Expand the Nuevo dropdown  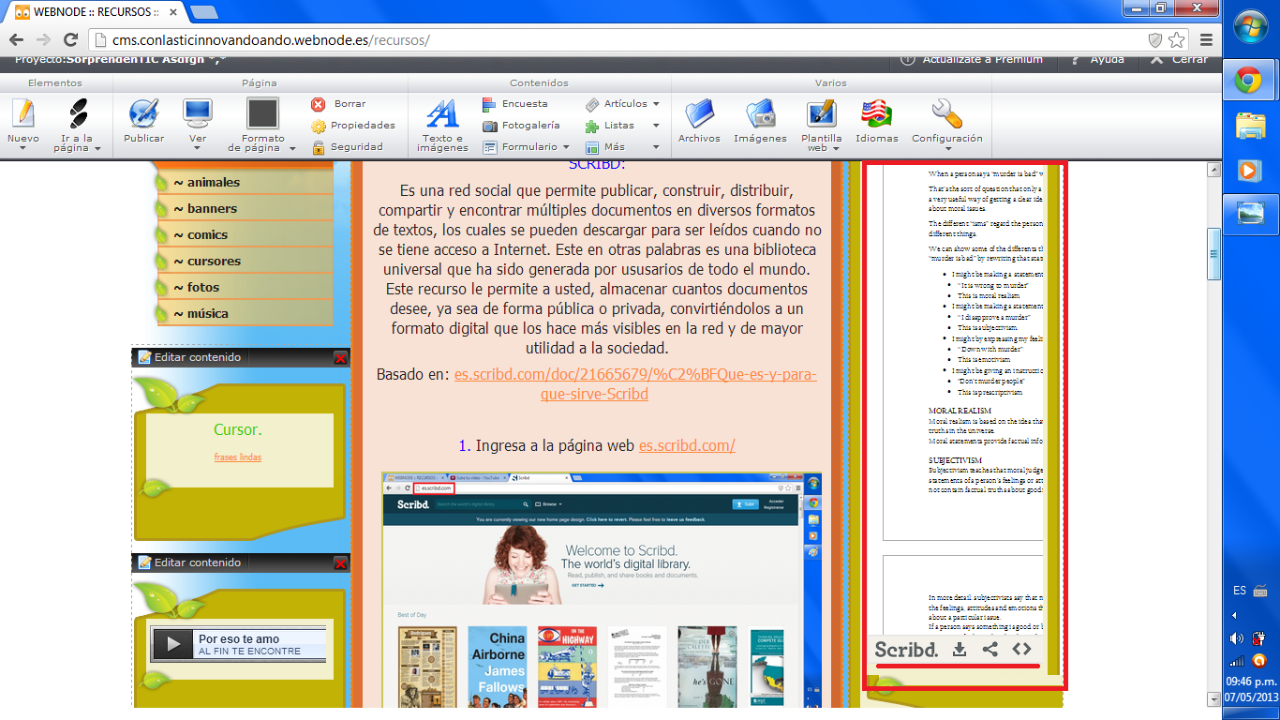[23, 148]
